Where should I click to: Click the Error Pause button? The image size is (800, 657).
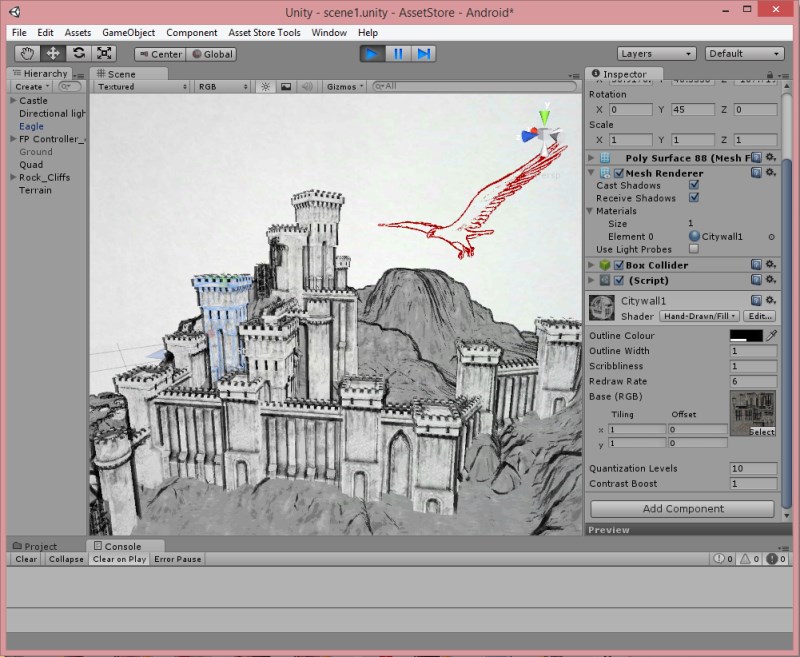click(178, 559)
